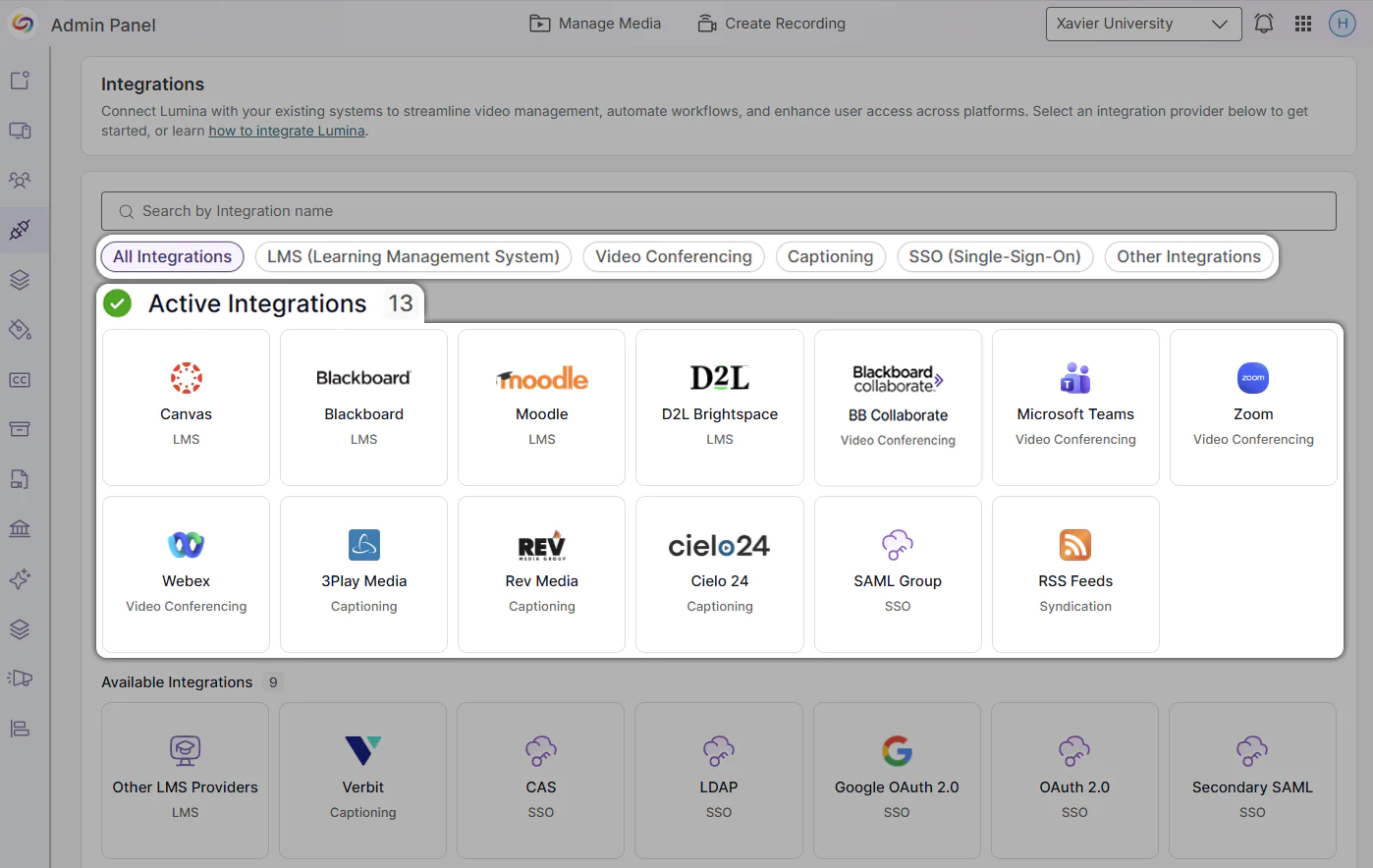This screenshot has width=1373, height=868.
Task: Open the Rev Media captioning card
Action: coord(542,574)
